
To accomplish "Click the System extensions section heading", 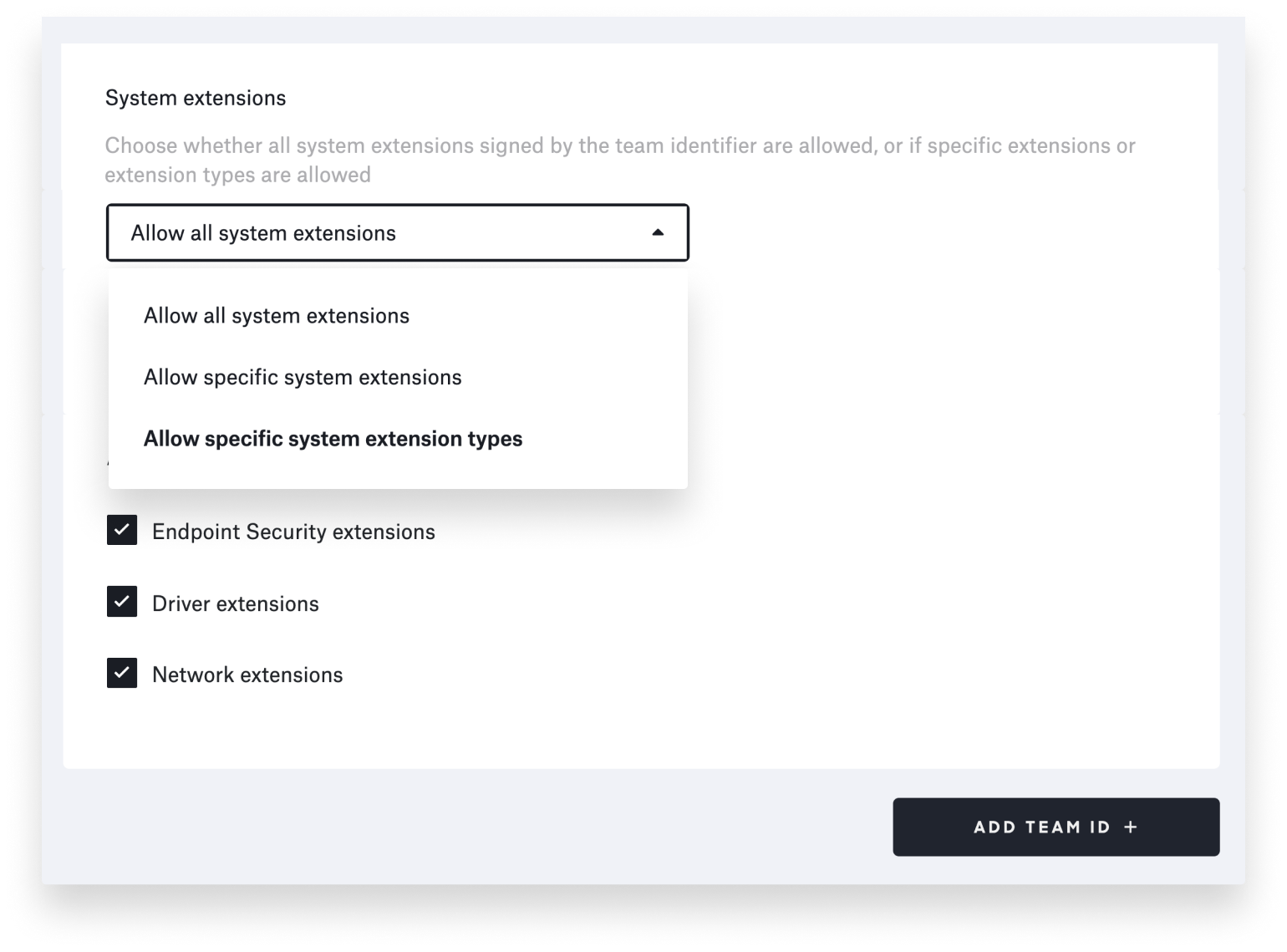I will 195,98.
